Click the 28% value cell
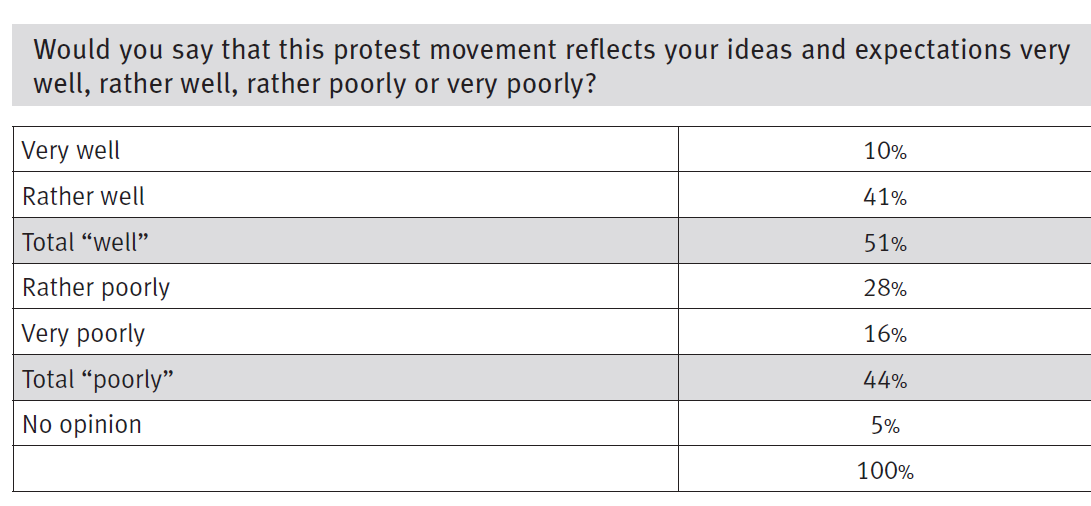Screen dimensions: 1091x506 [x=885, y=289]
